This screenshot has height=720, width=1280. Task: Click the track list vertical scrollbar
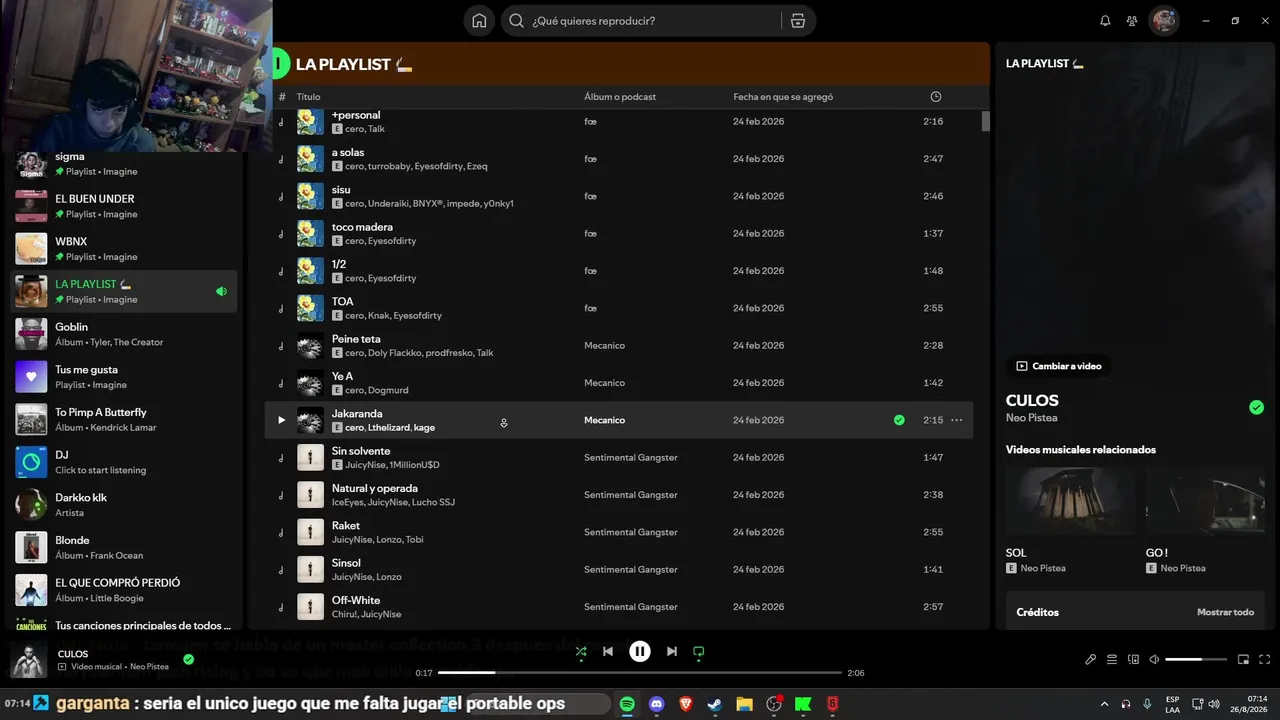[985, 121]
